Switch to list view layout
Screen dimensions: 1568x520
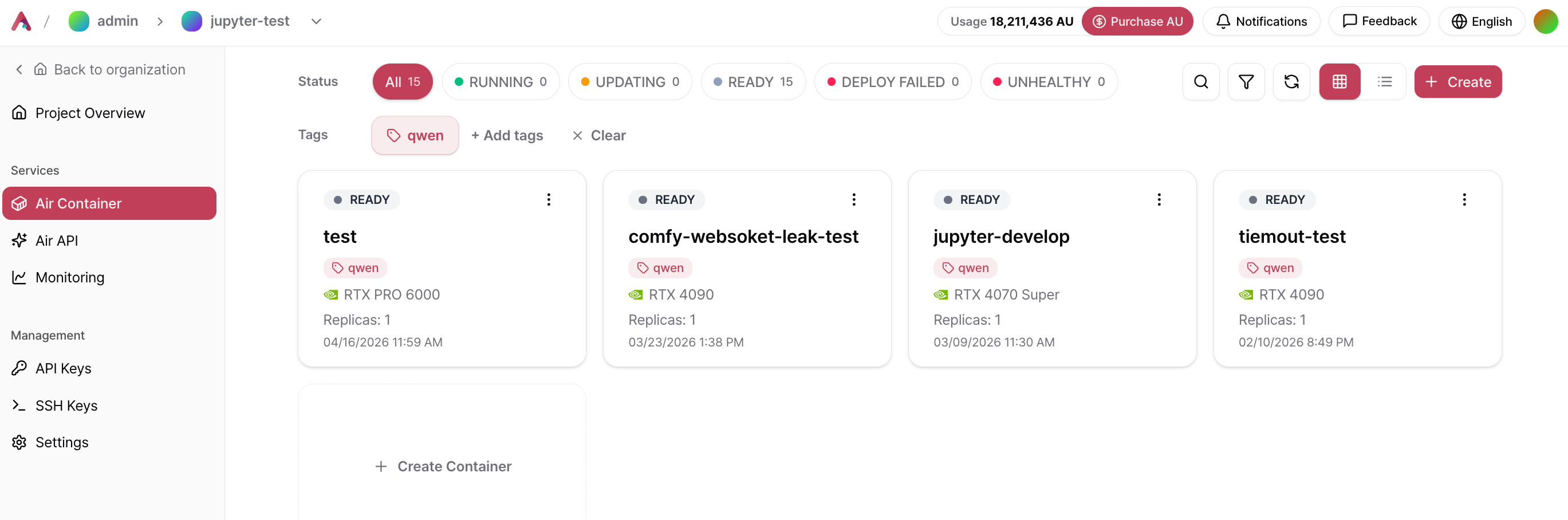[1385, 81]
